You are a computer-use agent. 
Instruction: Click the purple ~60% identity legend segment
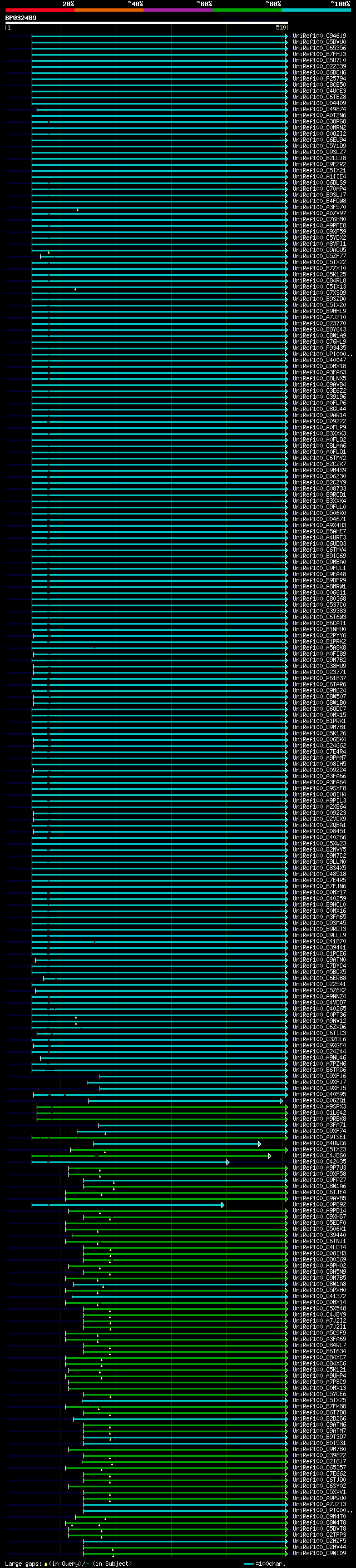tap(179, 10)
